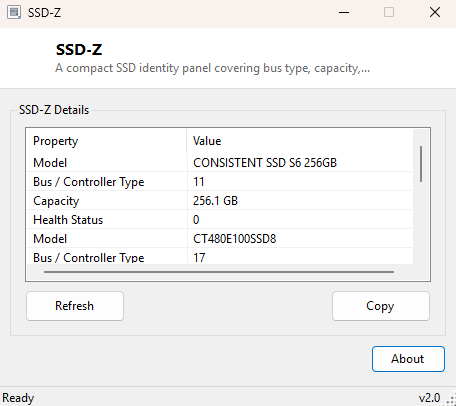Viewport: 456px width, 406px height.
Task: Select the first Model property row
Action: (x=220, y=163)
